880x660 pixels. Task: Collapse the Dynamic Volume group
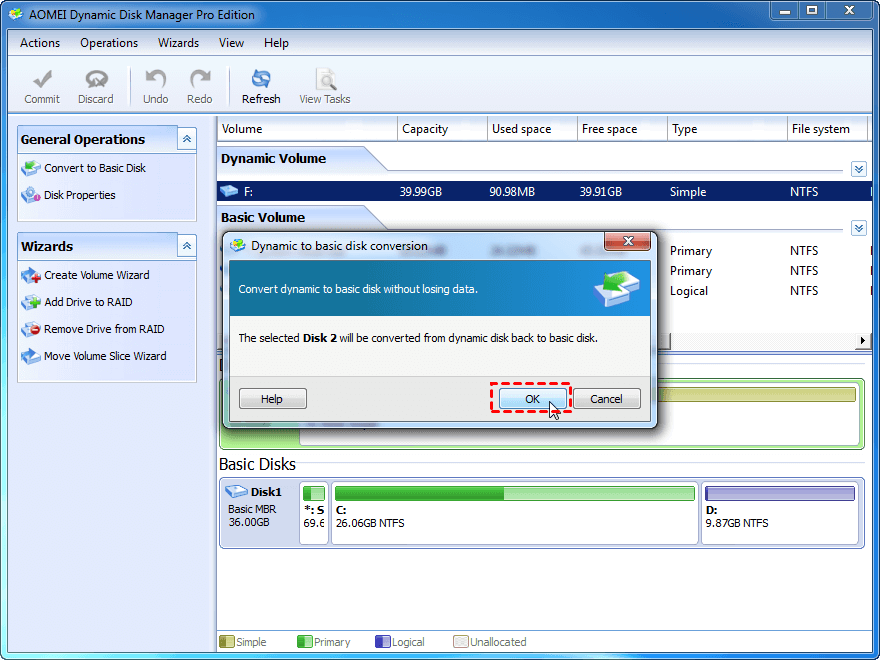point(859,168)
